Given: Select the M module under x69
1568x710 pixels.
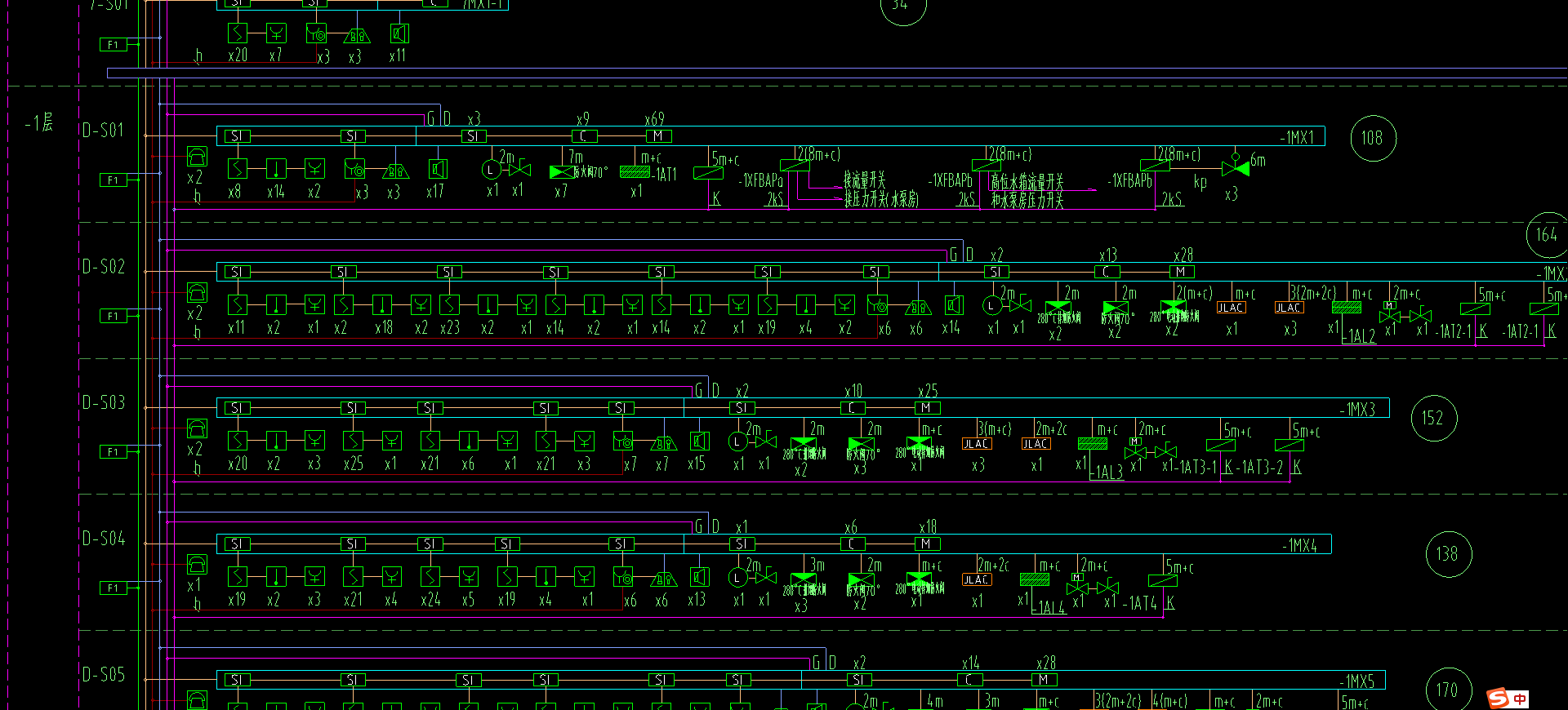Looking at the screenshot, I should [659, 136].
